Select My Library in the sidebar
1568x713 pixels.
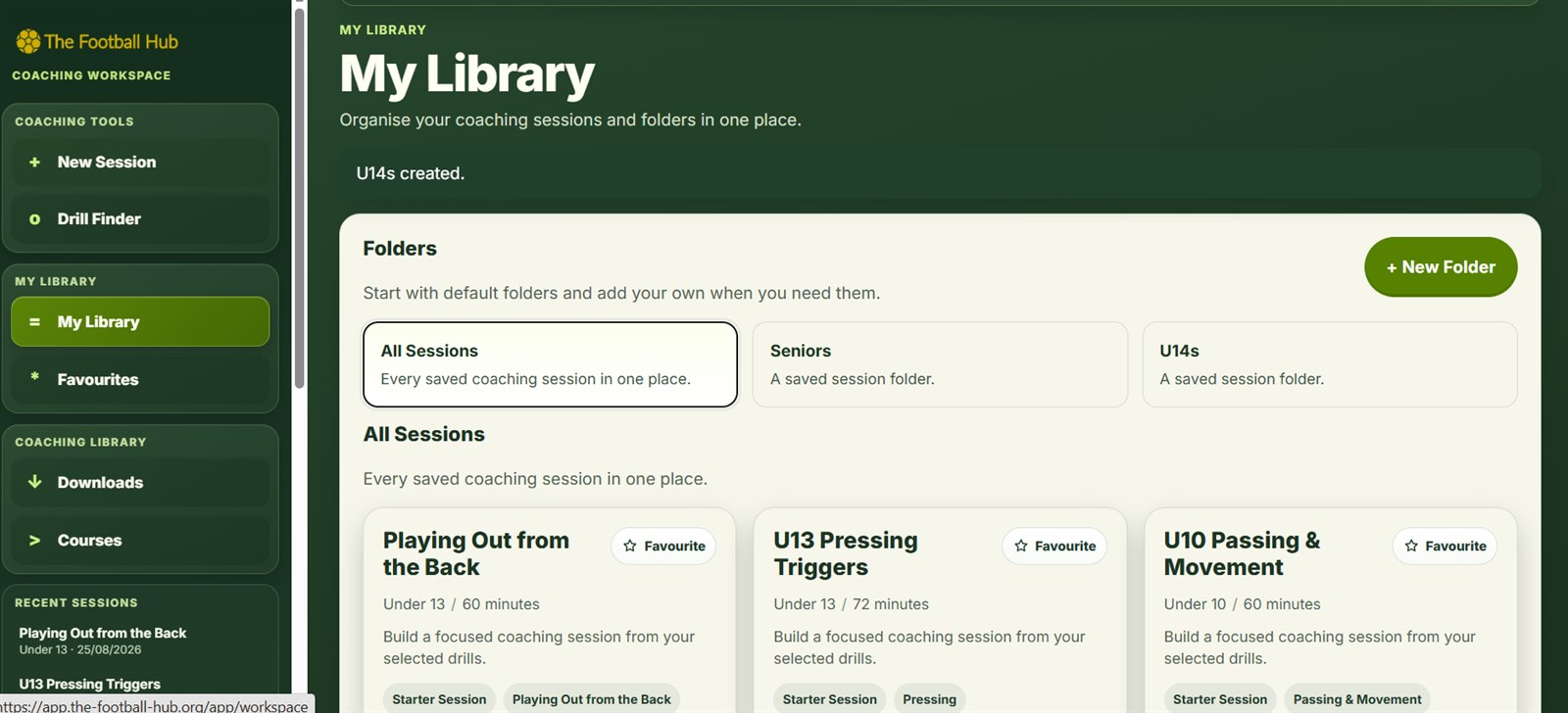pyautogui.click(x=140, y=322)
